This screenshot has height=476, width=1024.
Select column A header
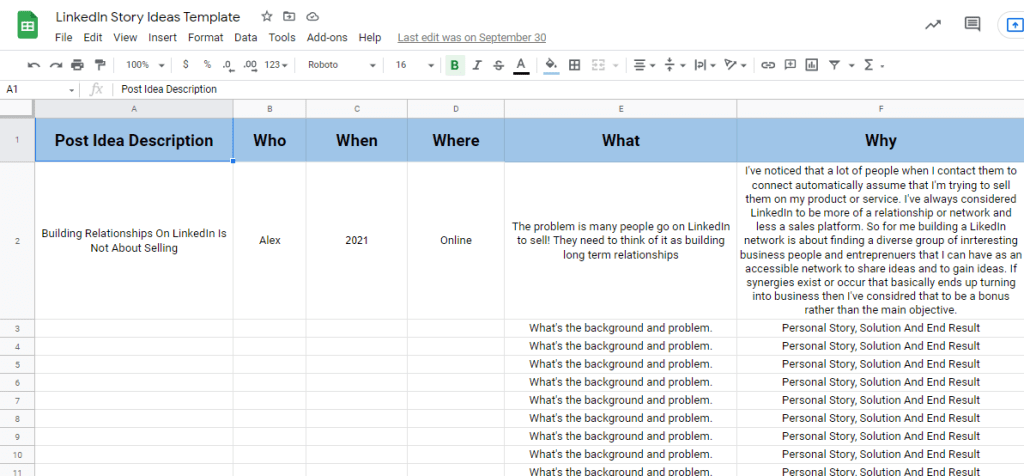click(134, 109)
